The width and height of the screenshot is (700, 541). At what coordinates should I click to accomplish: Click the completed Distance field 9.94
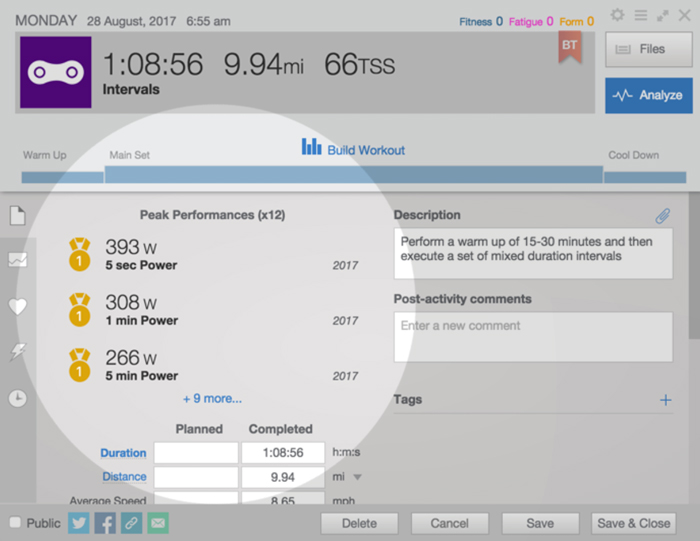[283, 477]
